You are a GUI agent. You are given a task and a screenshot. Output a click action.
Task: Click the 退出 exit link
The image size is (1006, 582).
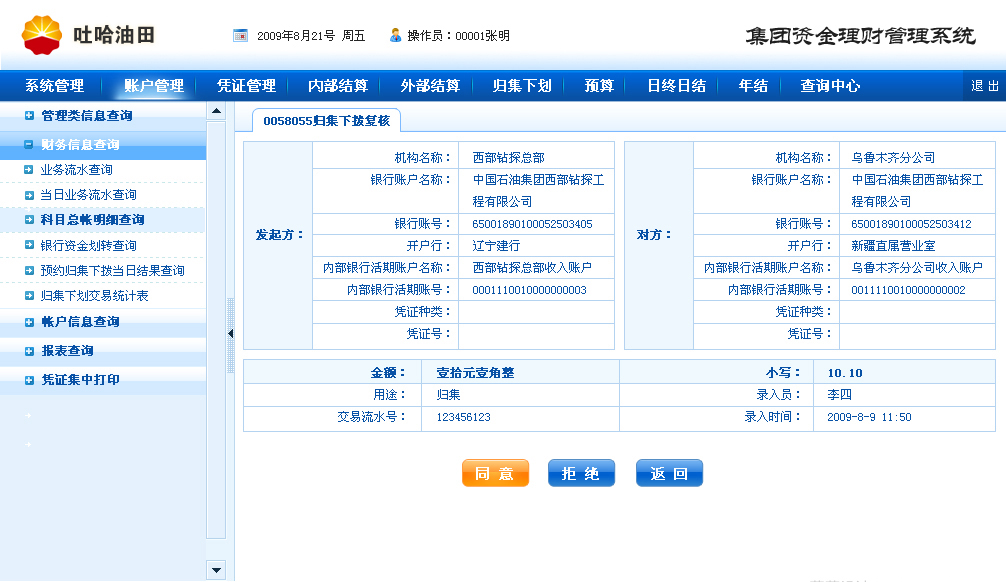[x=986, y=85]
